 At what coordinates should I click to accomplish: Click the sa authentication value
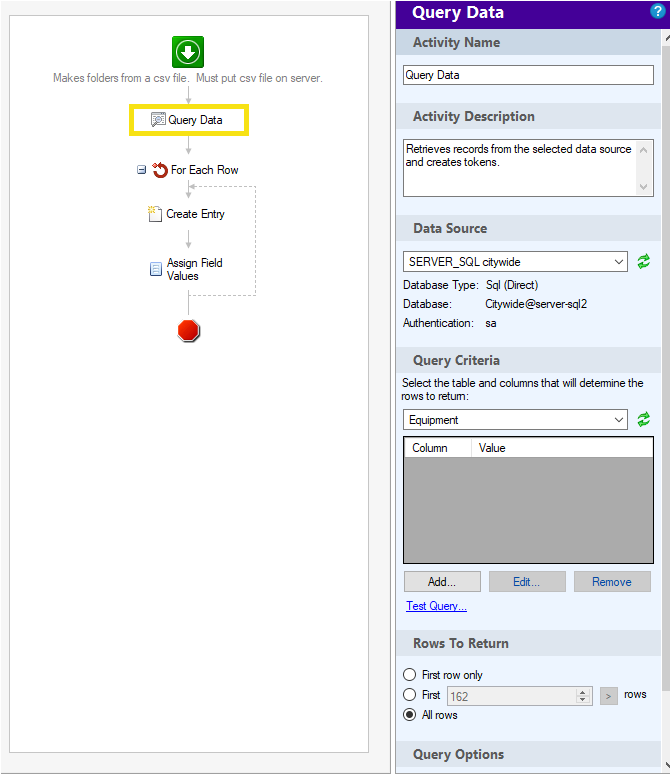click(x=490, y=323)
